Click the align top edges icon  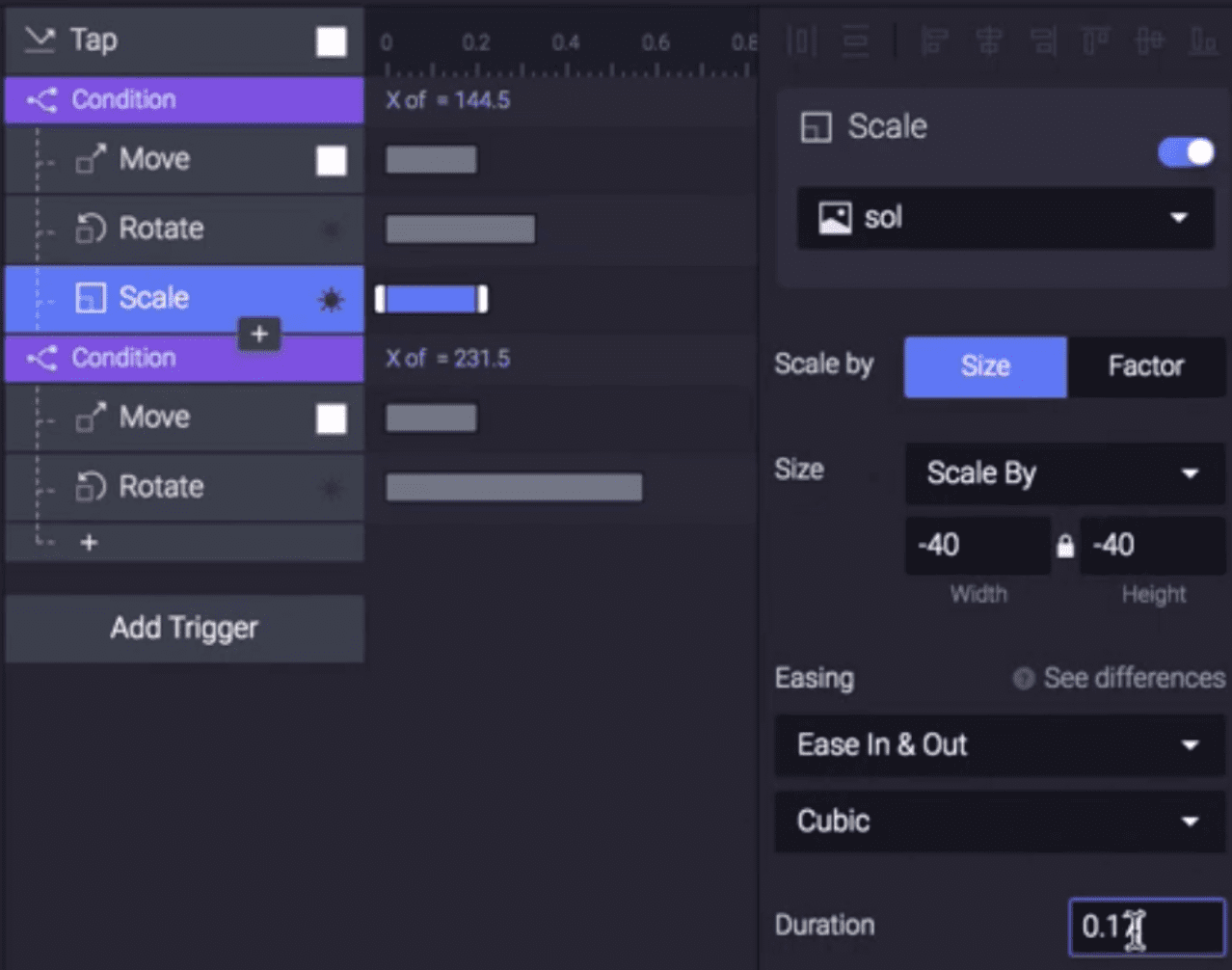(x=1096, y=40)
